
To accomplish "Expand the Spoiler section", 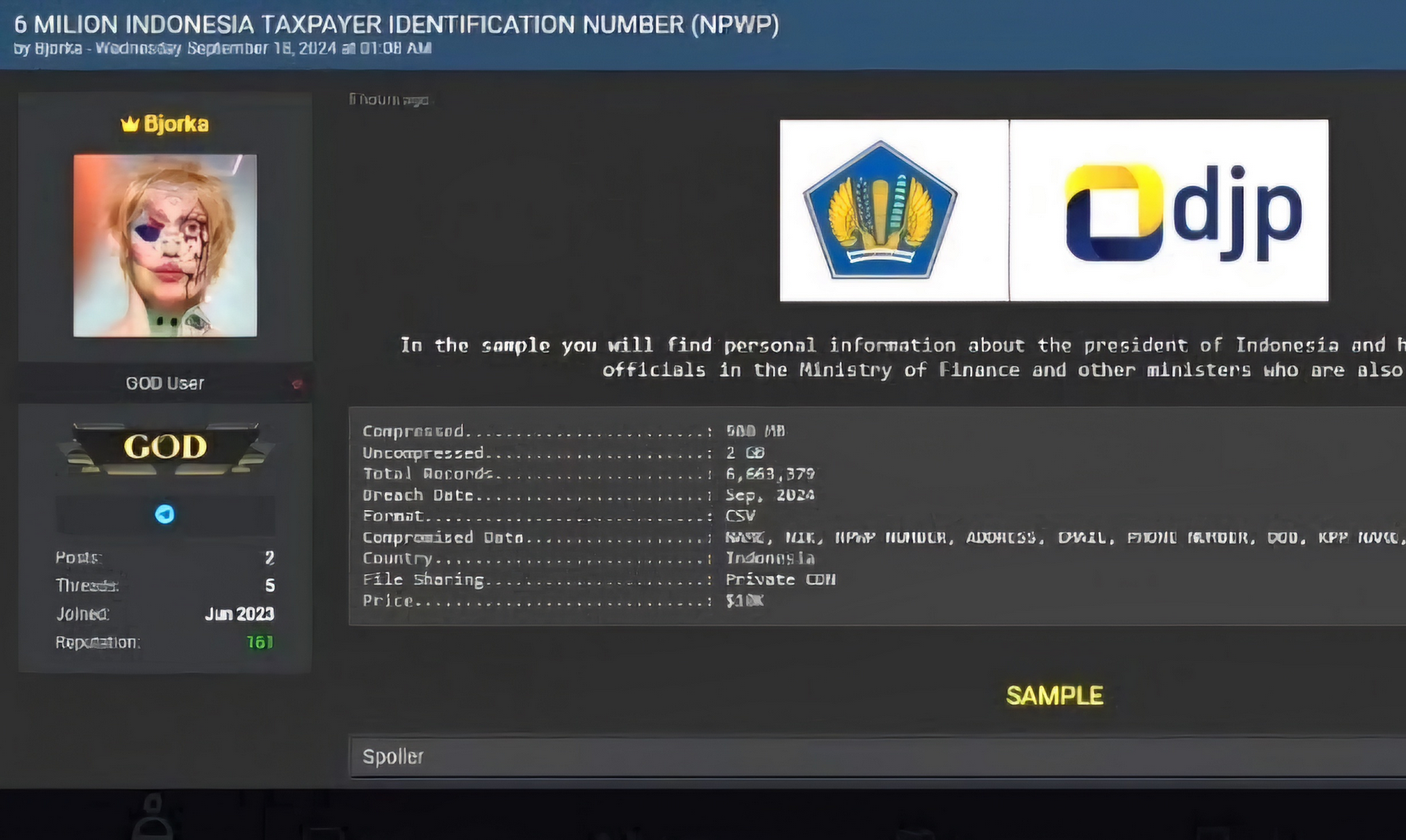I will click(393, 756).
